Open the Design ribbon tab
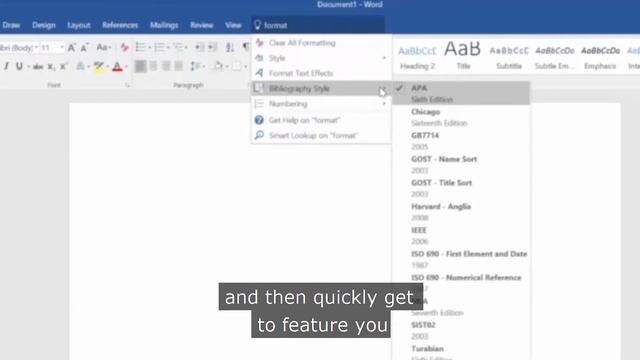This screenshot has height=360, width=640. tap(44, 25)
